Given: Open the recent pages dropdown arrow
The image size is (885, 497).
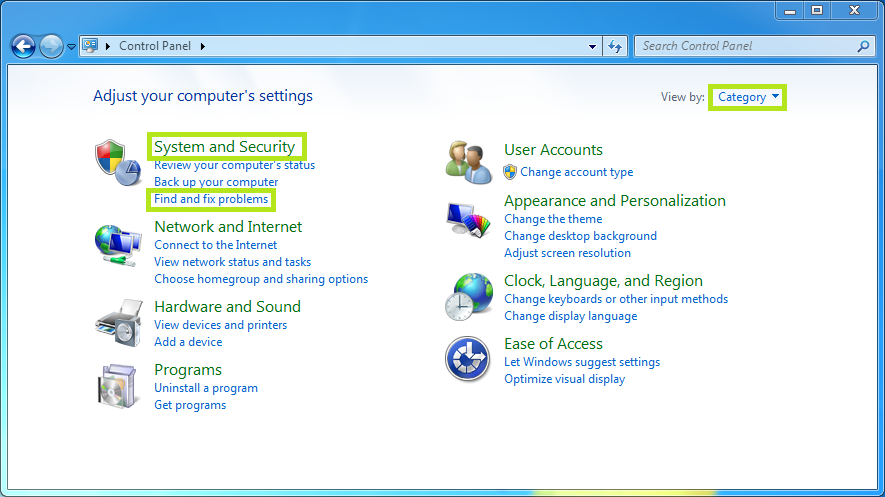Looking at the screenshot, I should click(72, 47).
